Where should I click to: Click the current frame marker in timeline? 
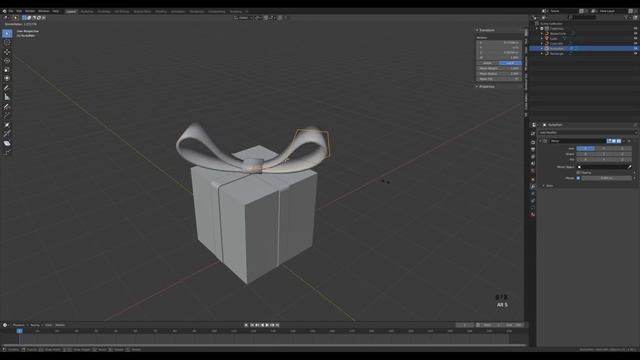click(20, 331)
